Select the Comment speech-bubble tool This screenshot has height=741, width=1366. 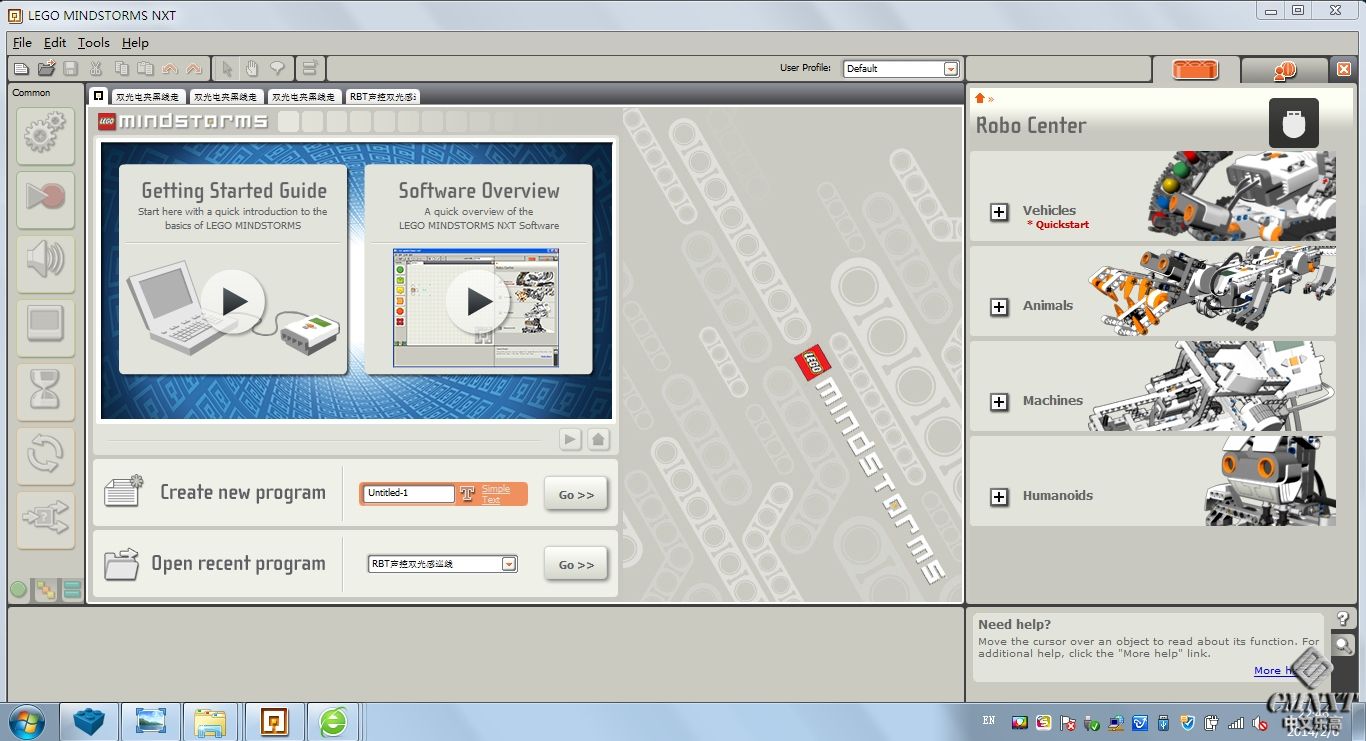[277, 68]
